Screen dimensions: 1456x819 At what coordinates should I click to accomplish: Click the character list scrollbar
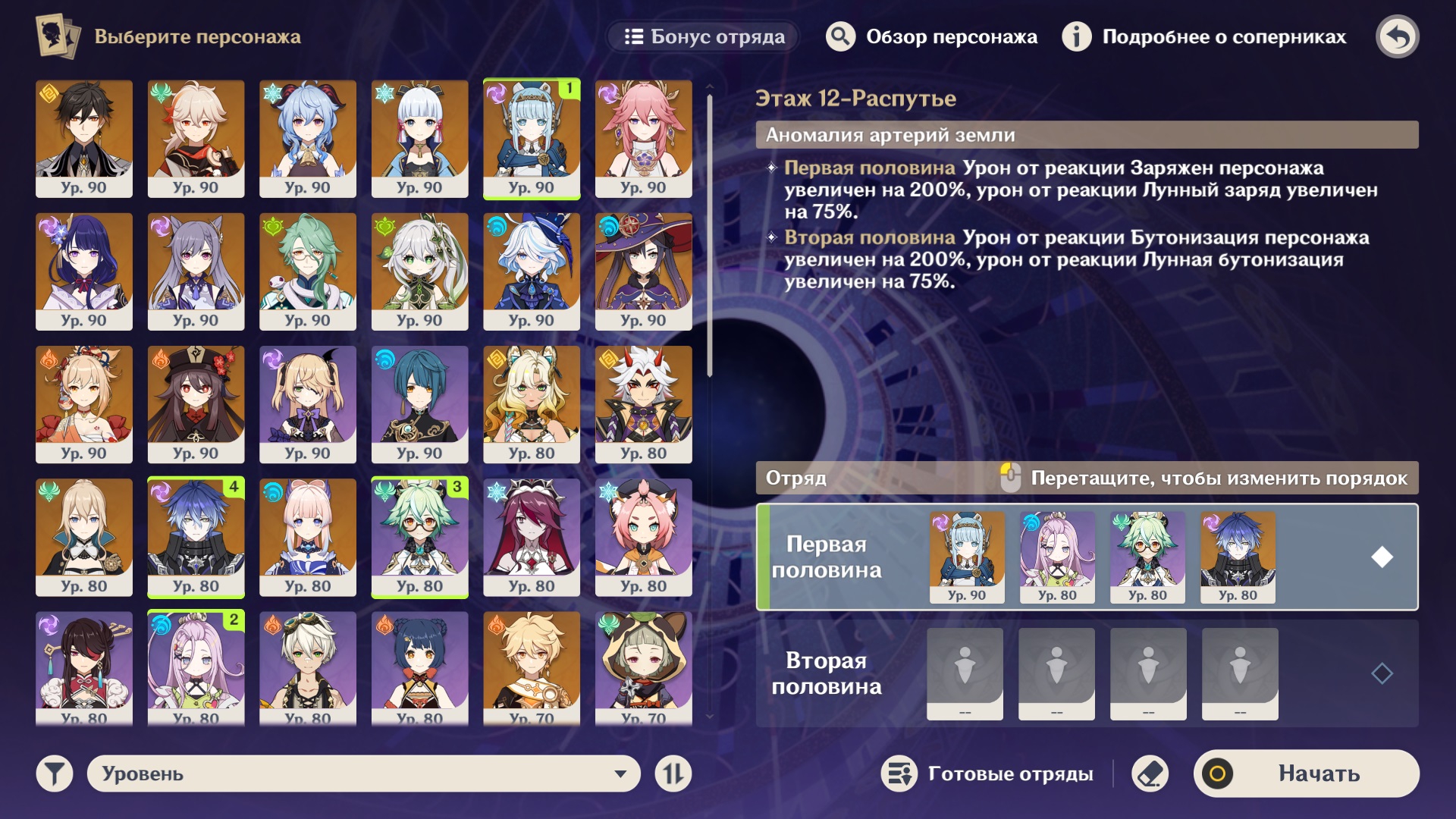pyautogui.click(x=710, y=235)
